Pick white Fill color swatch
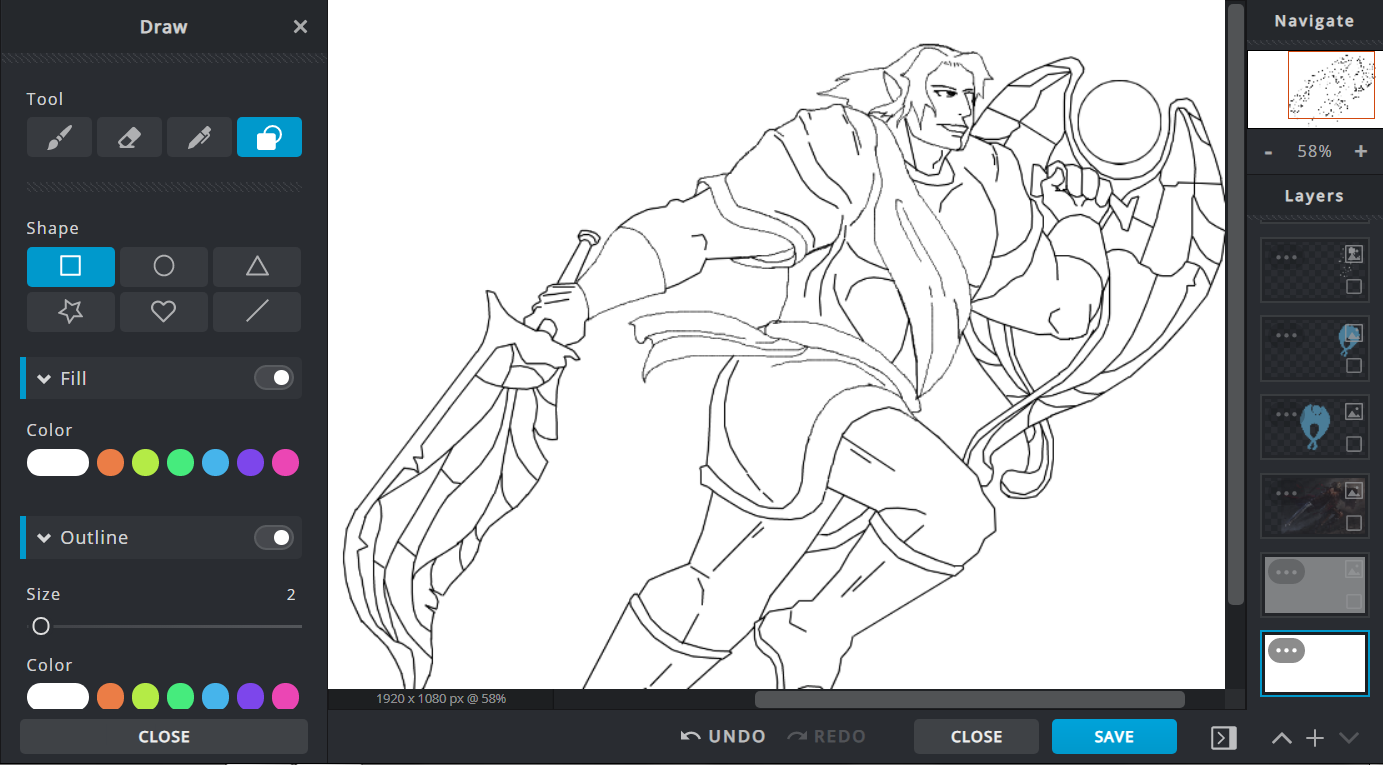1383x765 pixels. [58, 463]
